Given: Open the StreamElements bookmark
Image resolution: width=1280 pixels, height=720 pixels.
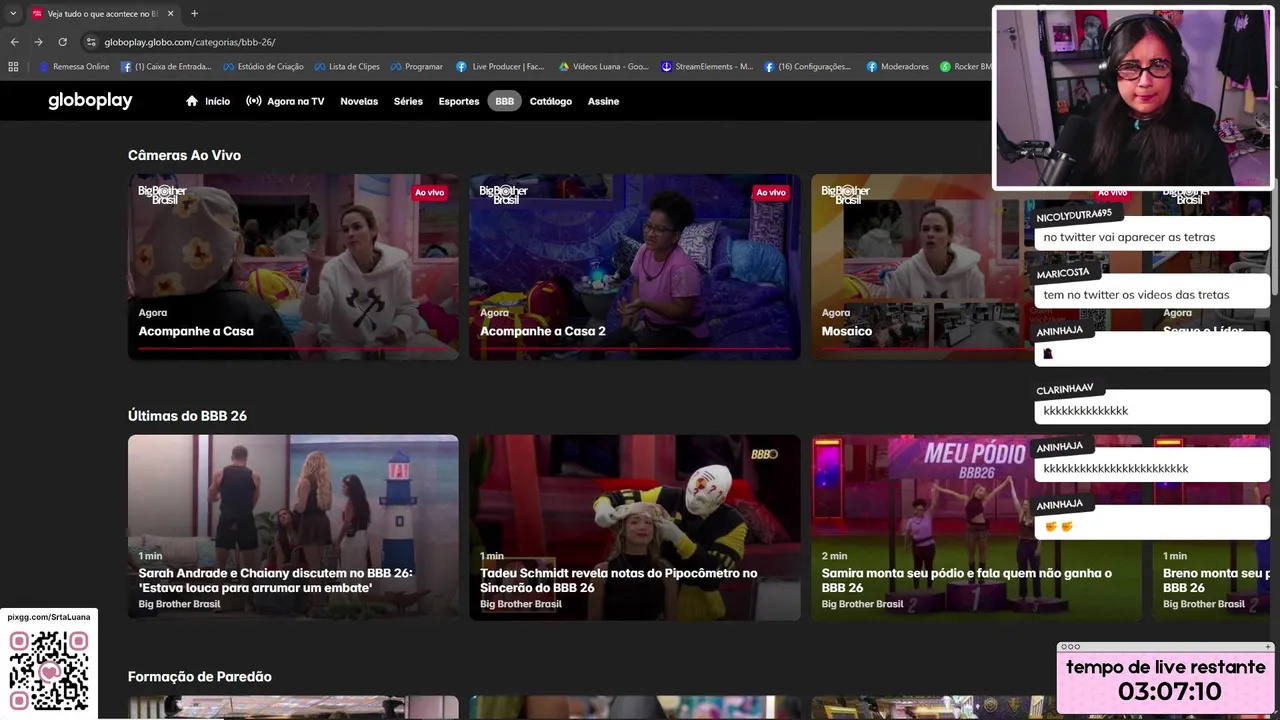Looking at the screenshot, I should coord(707,67).
